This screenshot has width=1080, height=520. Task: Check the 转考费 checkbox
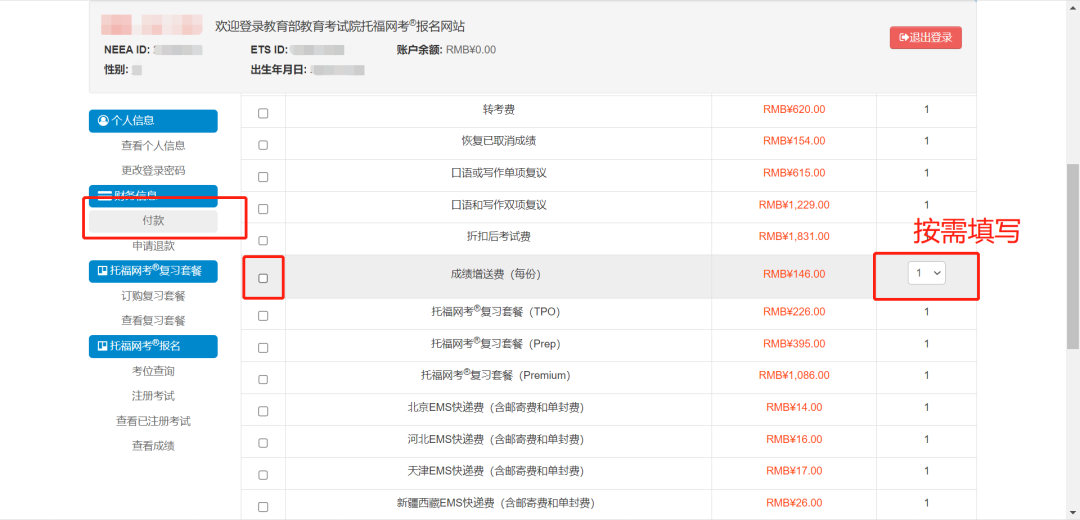(x=263, y=114)
